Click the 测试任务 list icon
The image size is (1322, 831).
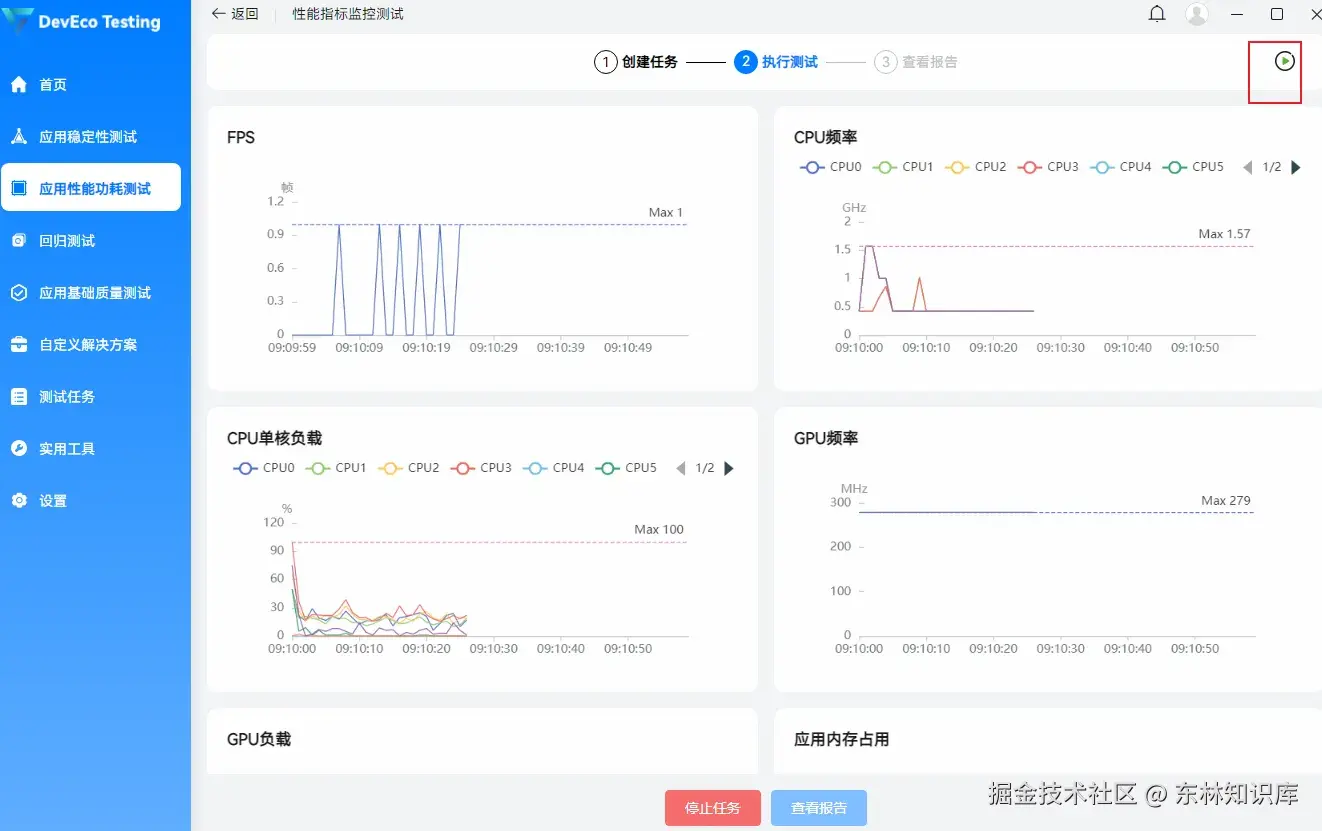(19, 397)
